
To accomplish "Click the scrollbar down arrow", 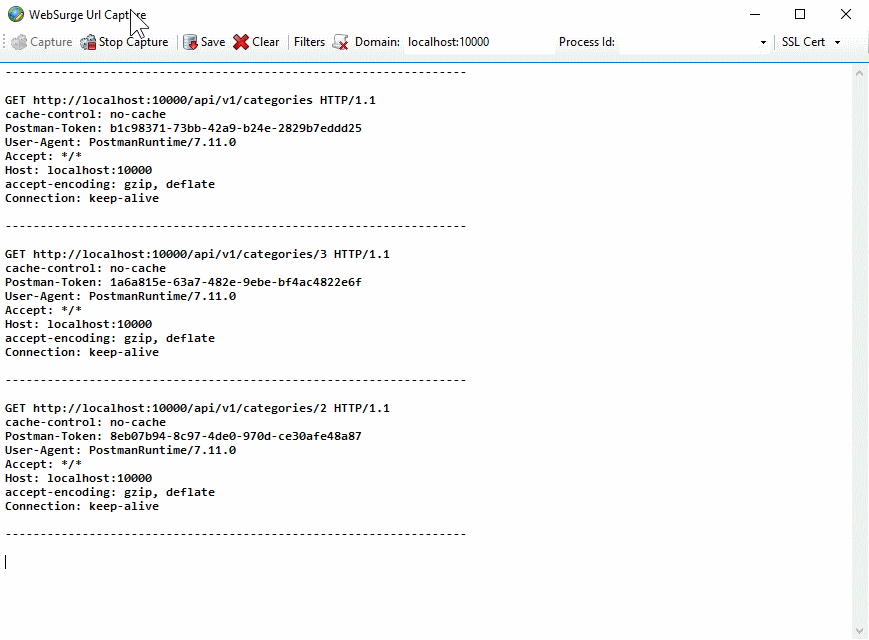I will 859,631.
